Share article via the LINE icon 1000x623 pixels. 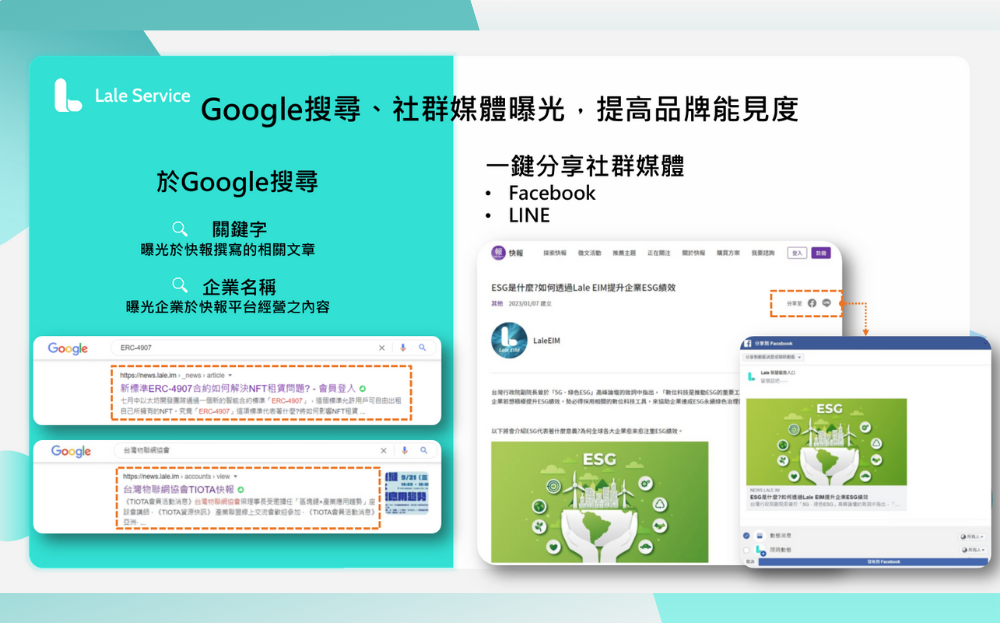pyautogui.click(x=827, y=304)
